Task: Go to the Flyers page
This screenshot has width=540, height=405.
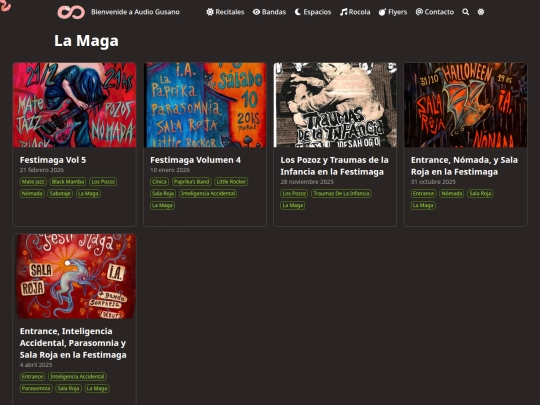Action: click(x=393, y=12)
